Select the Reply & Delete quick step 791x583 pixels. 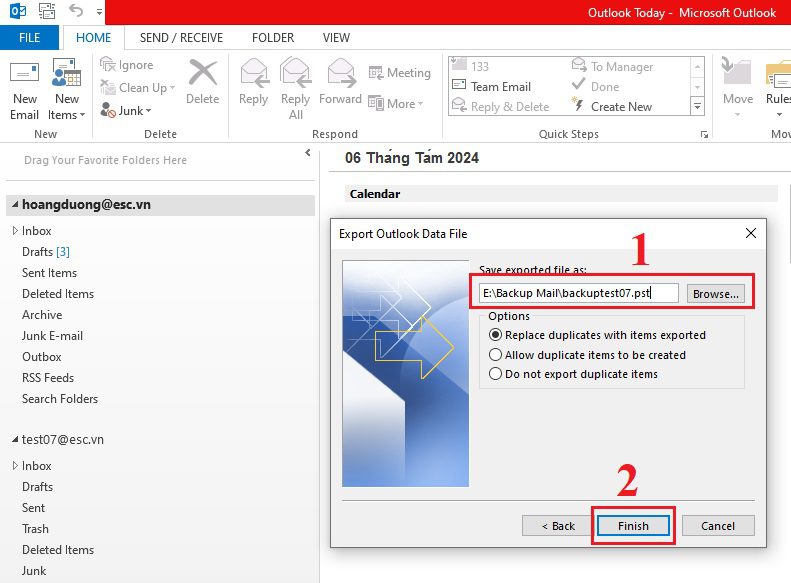point(500,107)
